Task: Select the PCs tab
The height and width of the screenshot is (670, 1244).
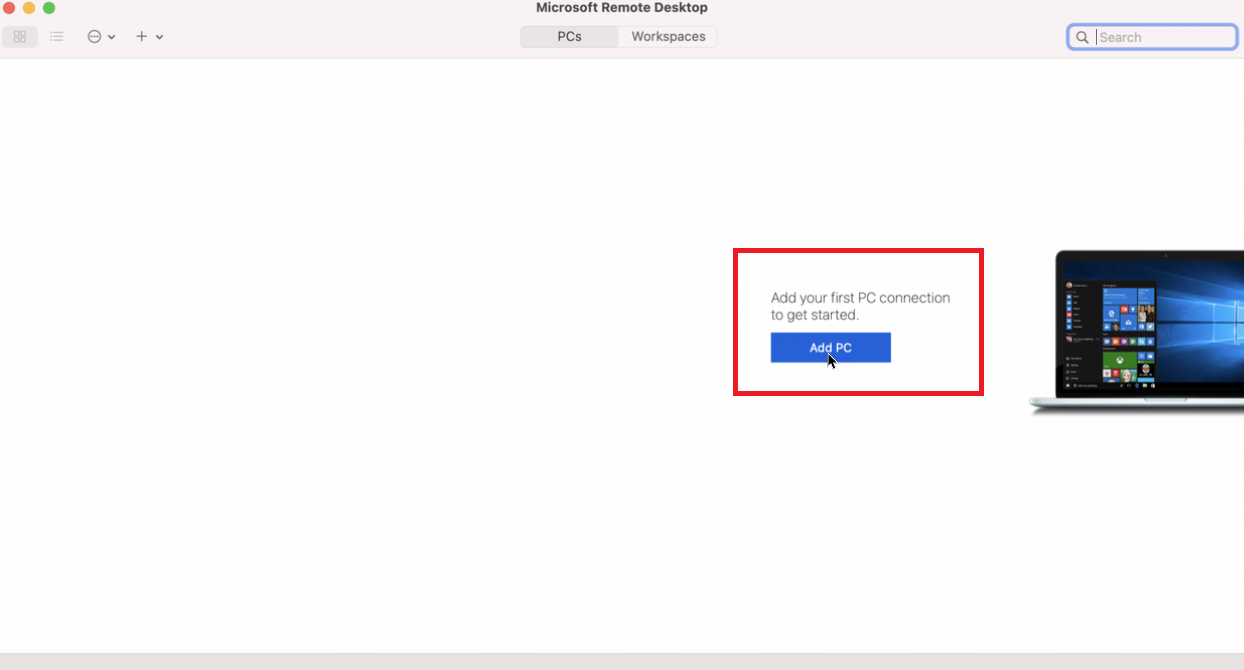Action: [x=570, y=37]
